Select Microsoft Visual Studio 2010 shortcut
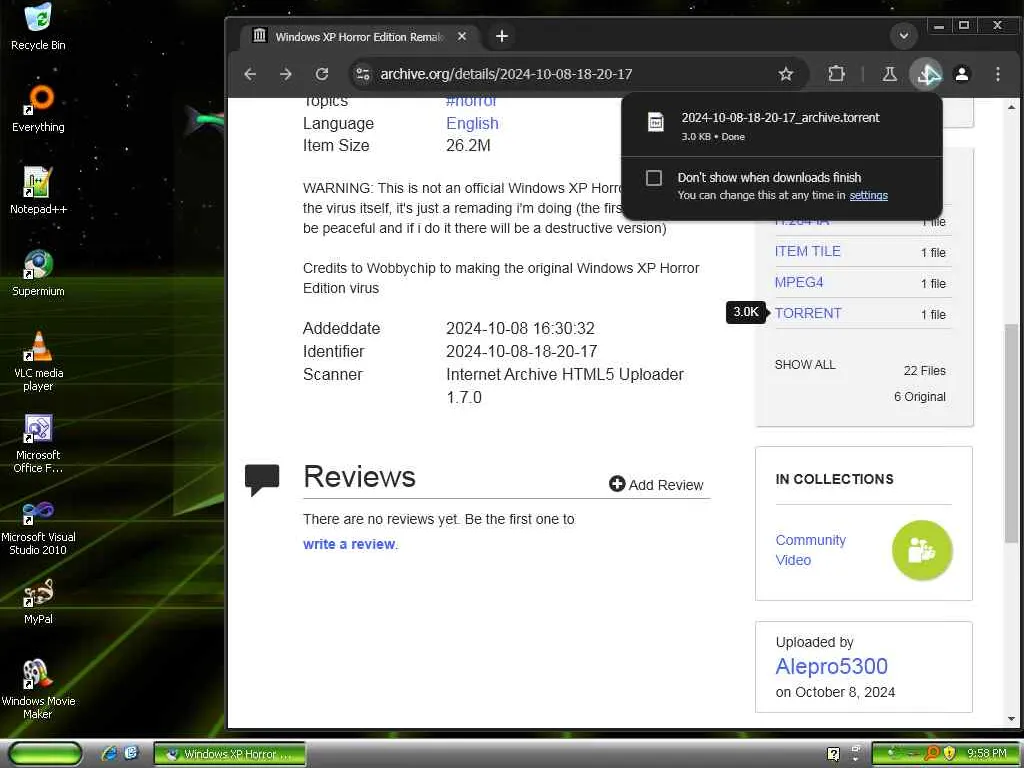The height and width of the screenshot is (768, 1024). point(38,526)
